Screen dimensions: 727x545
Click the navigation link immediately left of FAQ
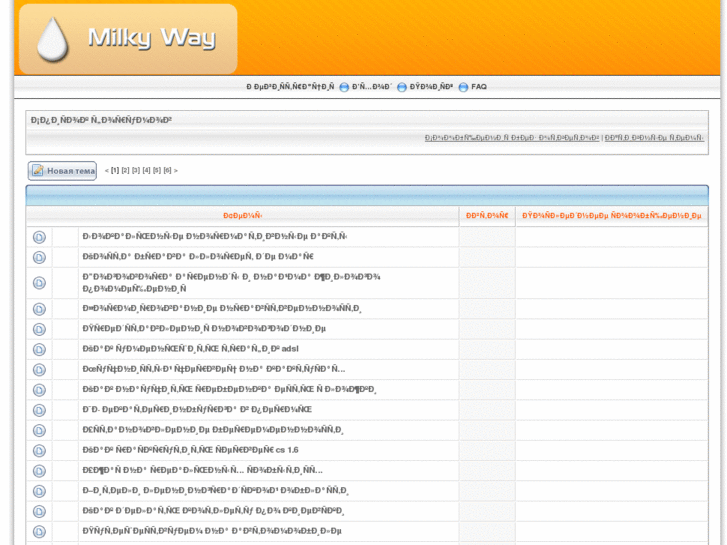(x=431, y=87)
